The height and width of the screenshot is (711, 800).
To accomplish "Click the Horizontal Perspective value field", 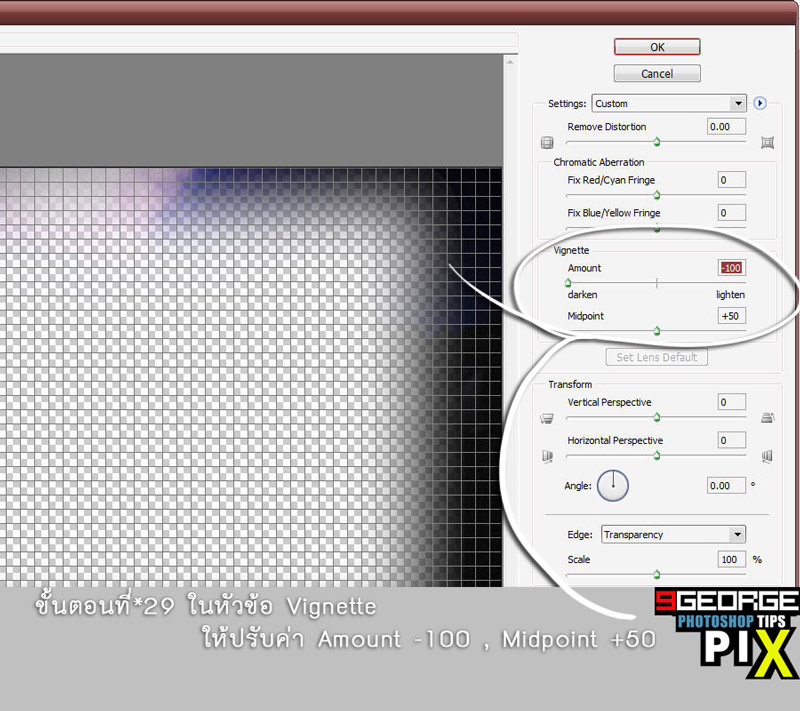I will coord(732,440).
